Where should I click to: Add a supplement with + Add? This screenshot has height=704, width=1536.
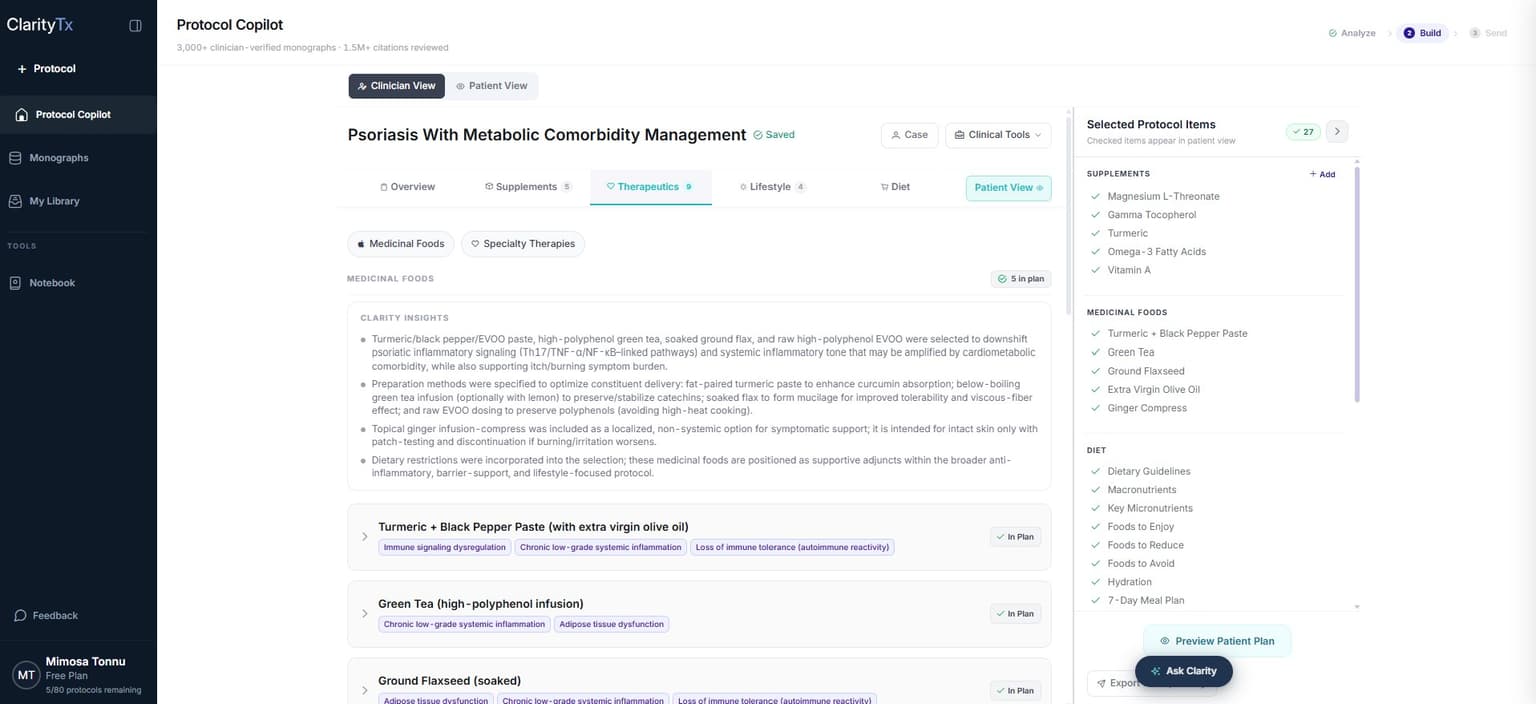coord(1322,174)
